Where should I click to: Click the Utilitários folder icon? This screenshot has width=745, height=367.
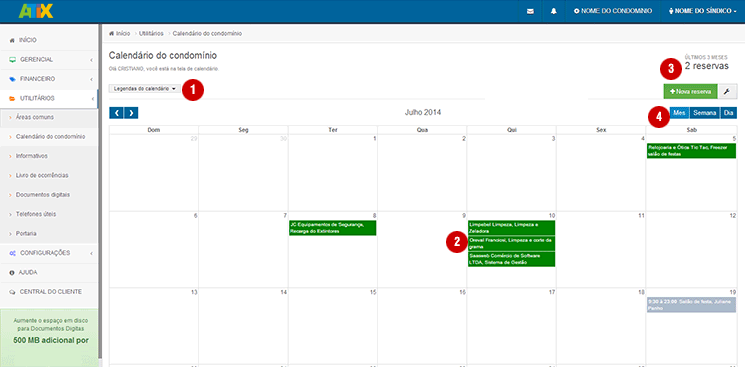(12, 98)
